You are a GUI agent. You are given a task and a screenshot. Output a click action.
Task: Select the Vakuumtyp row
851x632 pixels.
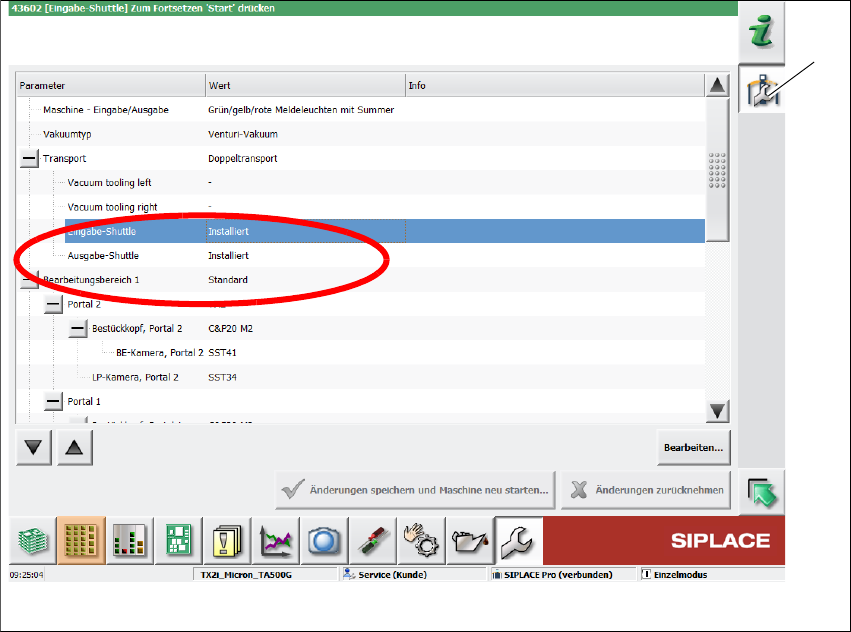[x=360, y=134]
